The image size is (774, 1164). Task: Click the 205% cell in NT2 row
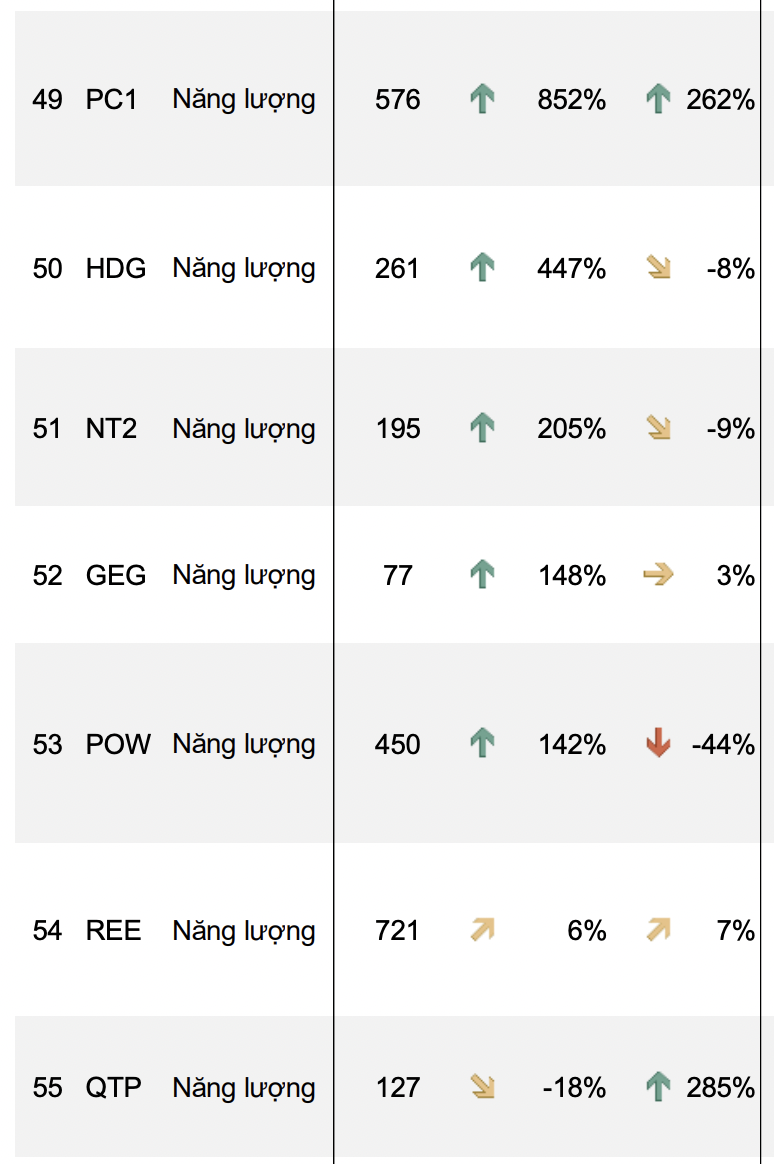[x=572, y=429]
